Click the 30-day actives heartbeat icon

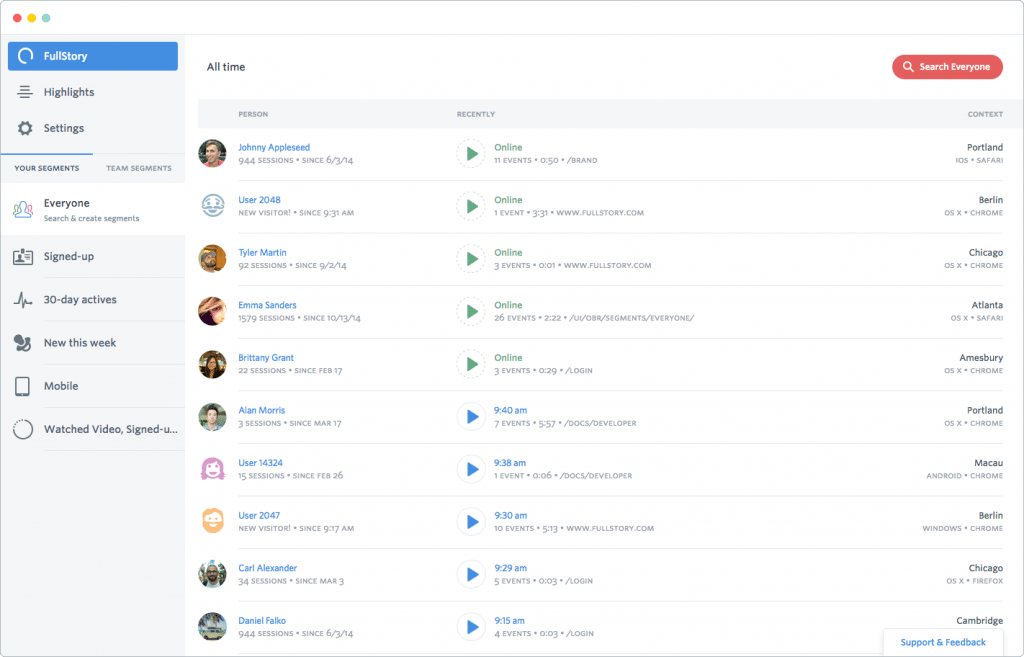coord(22,299)
